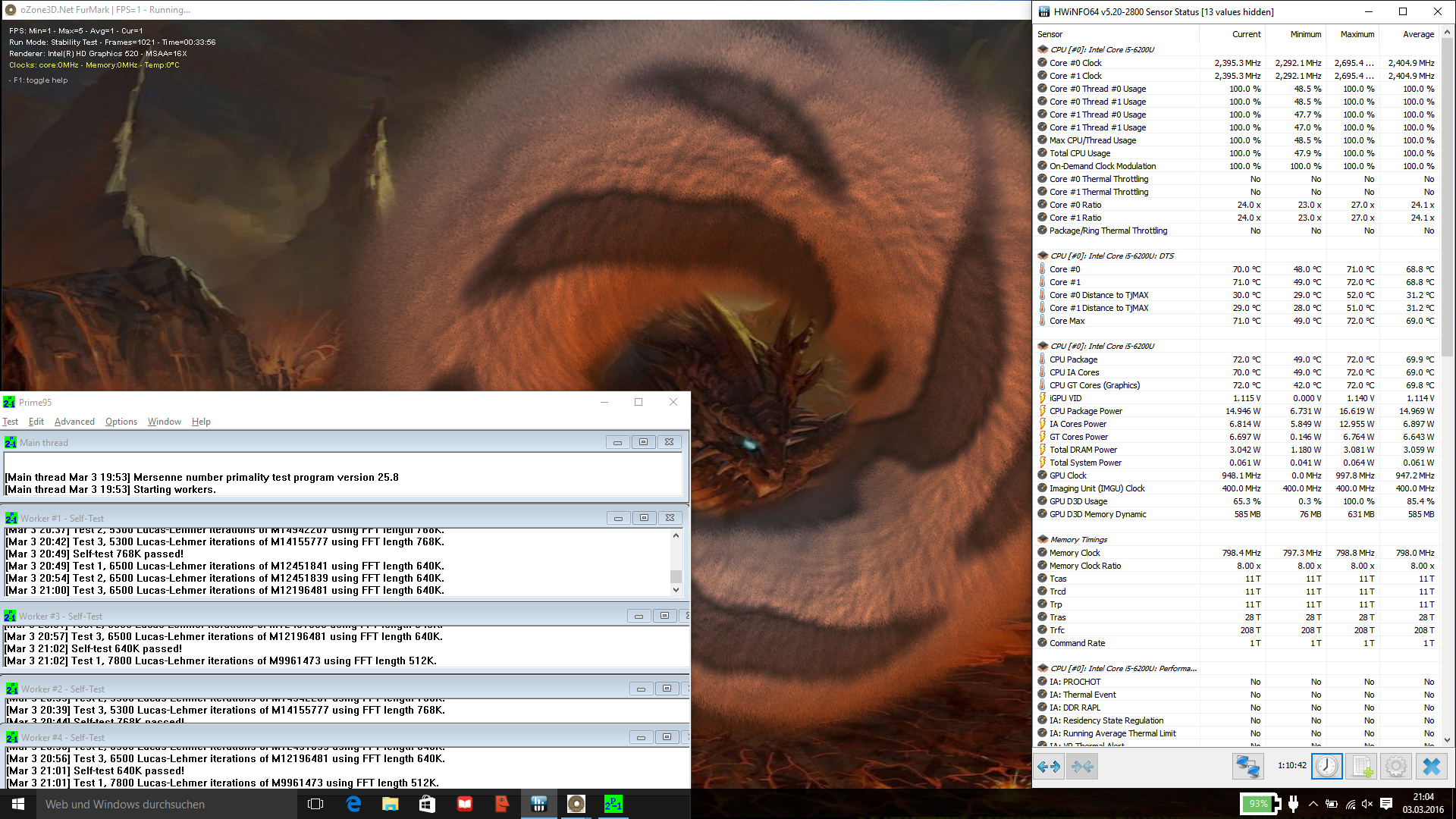Select the Memory Clock Ratio row
The width and height of the screenshot is (1456, 819).
point(1237,566)
